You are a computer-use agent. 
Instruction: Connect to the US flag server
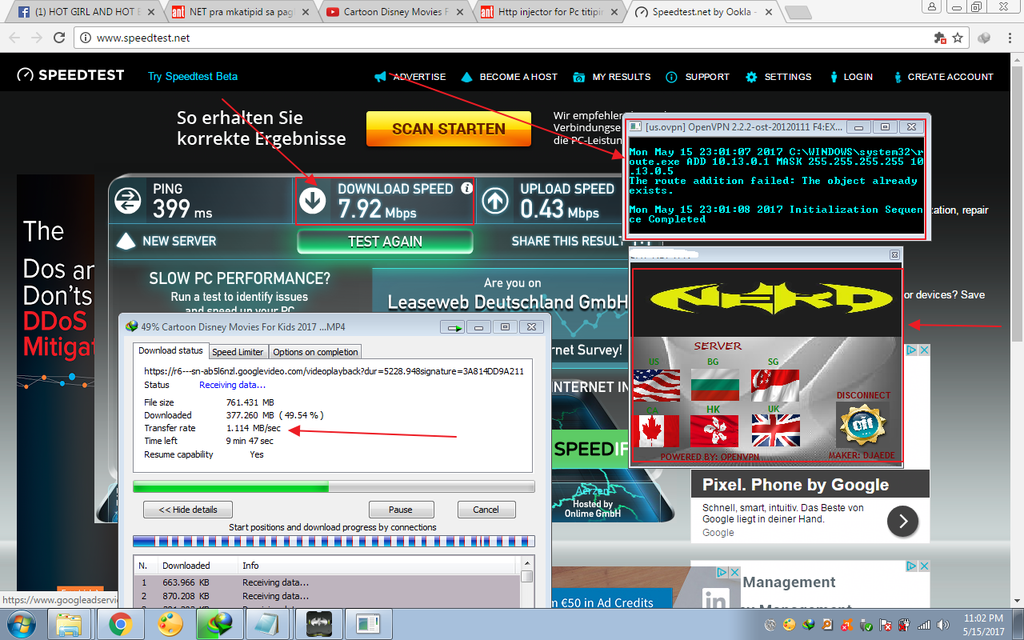[x=656, y=384]
